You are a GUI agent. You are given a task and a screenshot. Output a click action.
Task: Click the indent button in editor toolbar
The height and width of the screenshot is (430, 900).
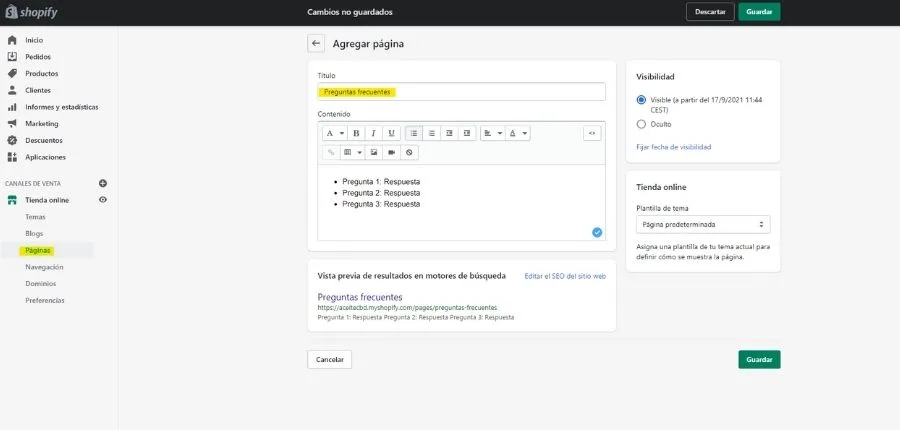click(467, 133)
